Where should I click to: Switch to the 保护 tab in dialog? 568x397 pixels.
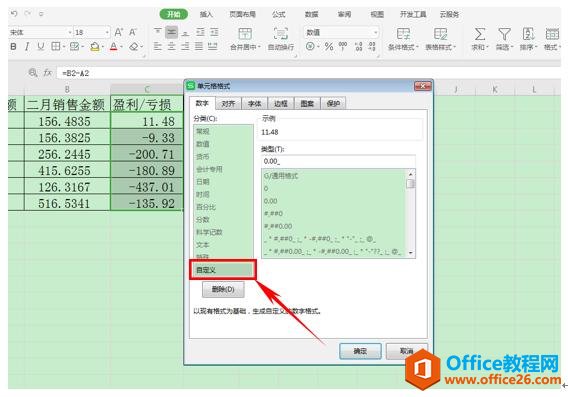[333, 104]
